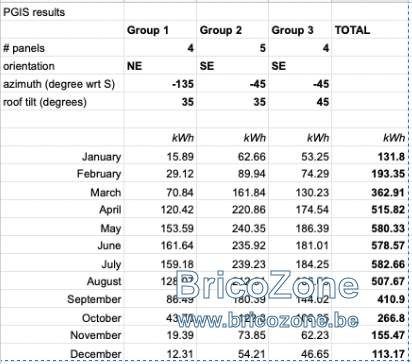412x364 pixels.
Task: Select the 'PGIS results' title cell
Action: (62, 12)
